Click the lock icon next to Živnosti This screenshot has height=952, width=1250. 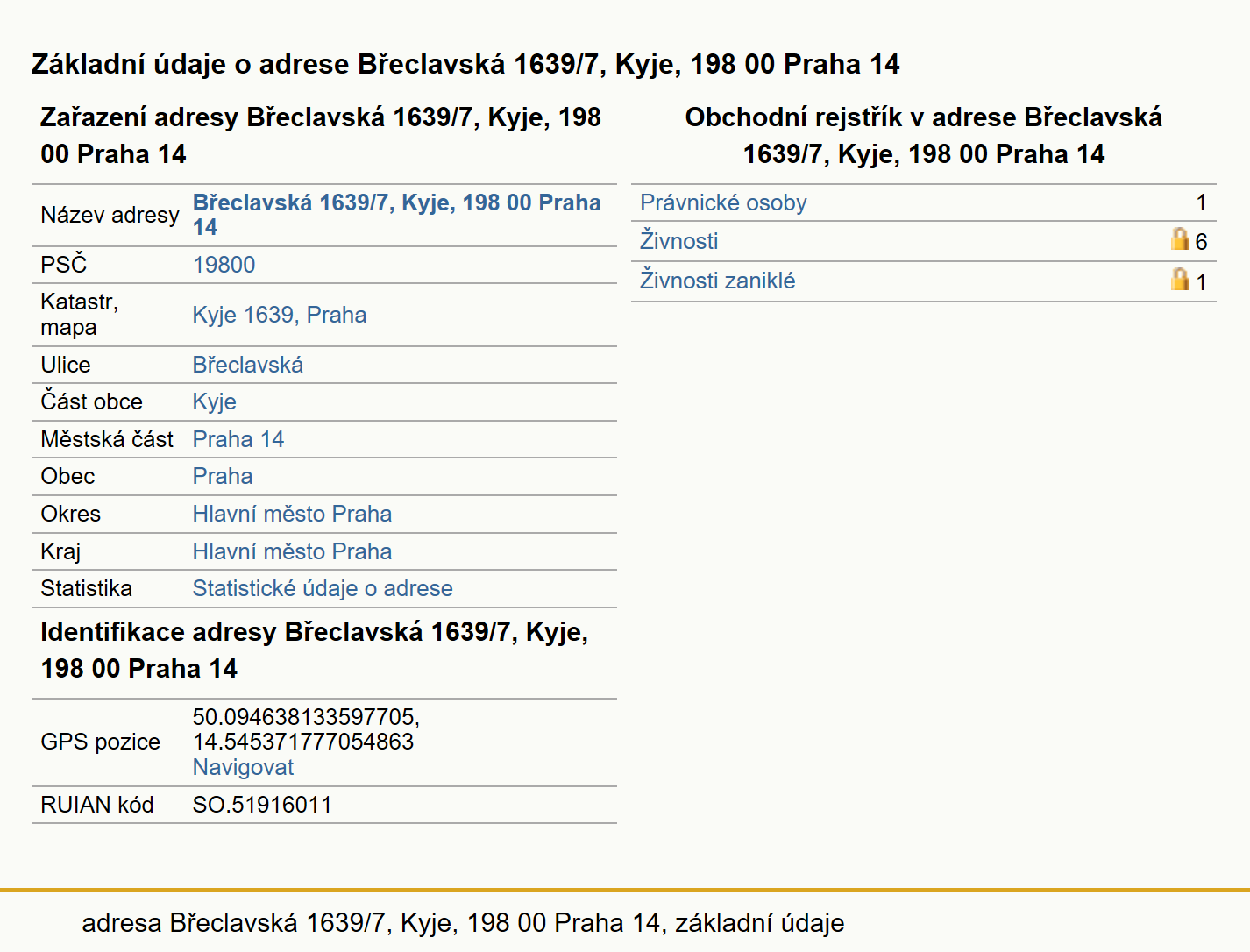[1180, 239]
